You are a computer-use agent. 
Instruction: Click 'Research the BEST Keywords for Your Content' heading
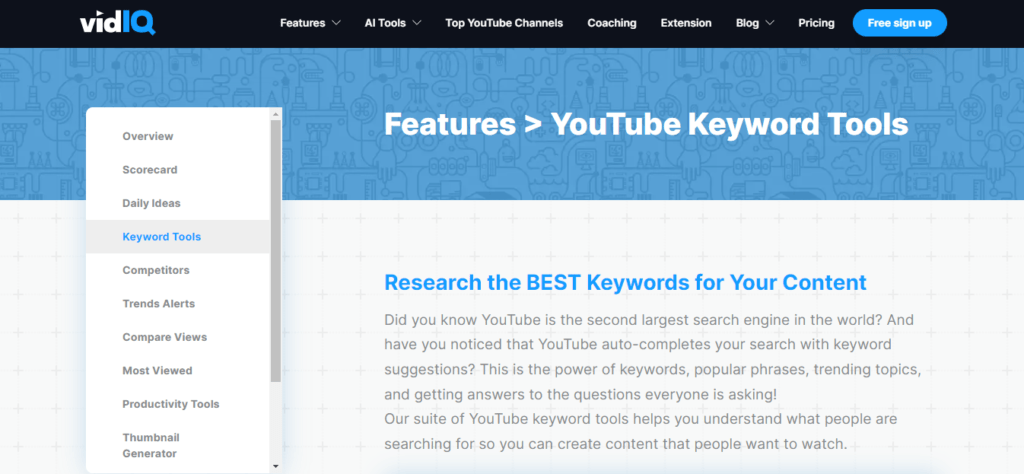(x=625, y=282)
